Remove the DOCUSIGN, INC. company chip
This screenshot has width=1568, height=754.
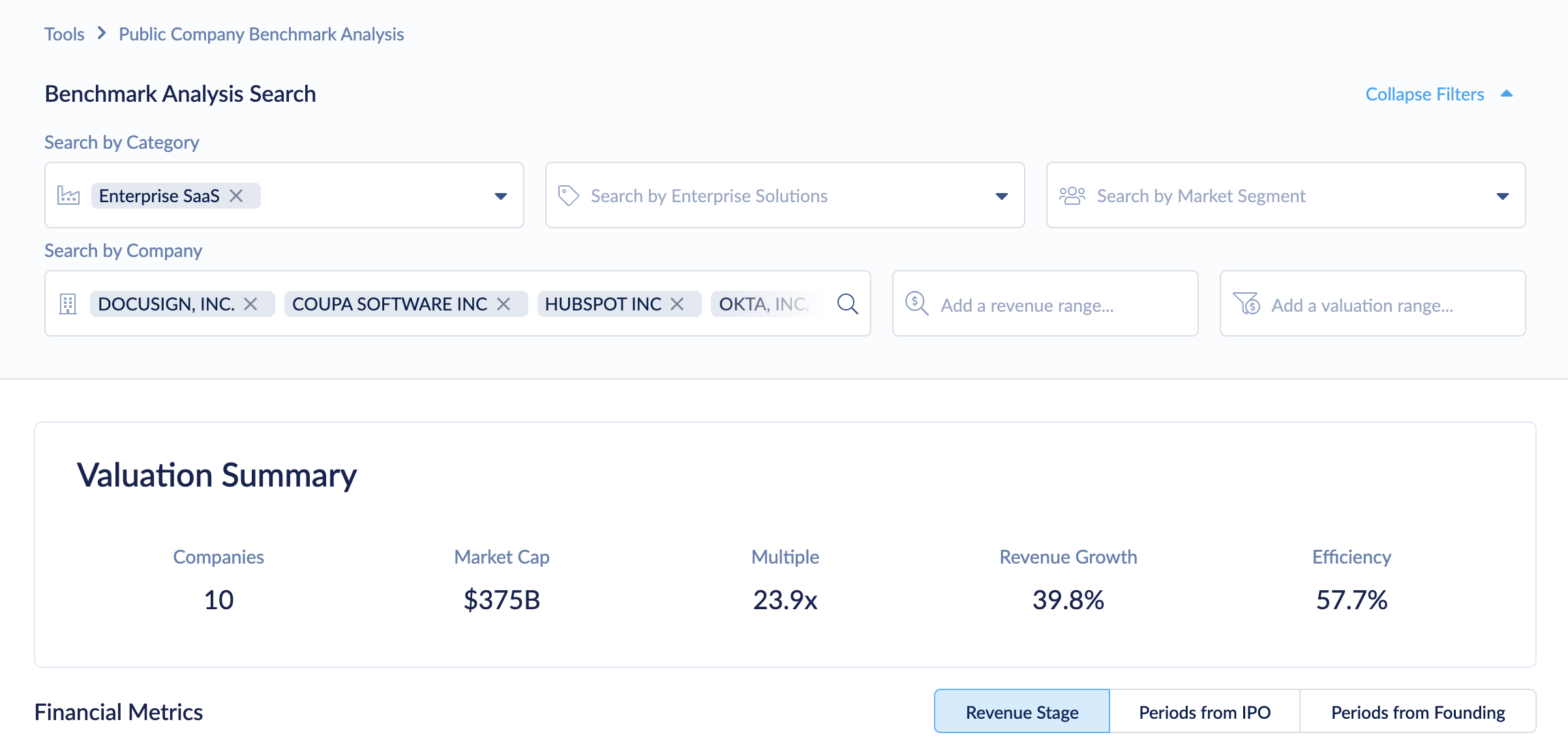(250, 303)
